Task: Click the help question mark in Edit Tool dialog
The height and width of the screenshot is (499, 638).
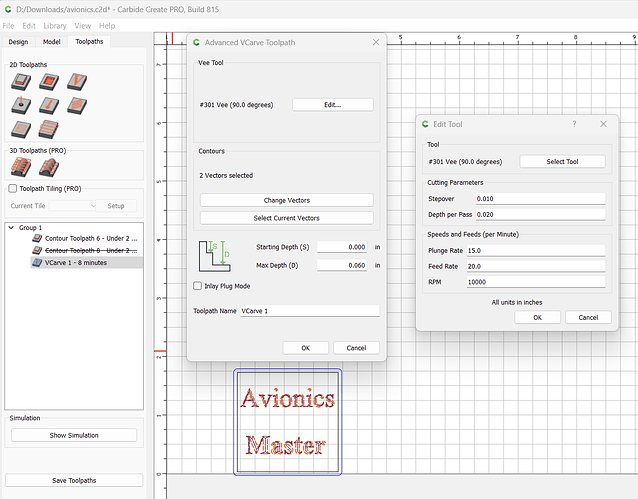Action: (574, 124)
